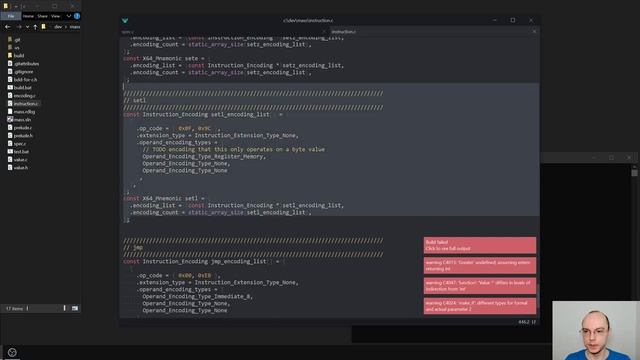Click the warning C4047 notification
This screenshot has width=640, height=360.
click(x=480, y=286)
